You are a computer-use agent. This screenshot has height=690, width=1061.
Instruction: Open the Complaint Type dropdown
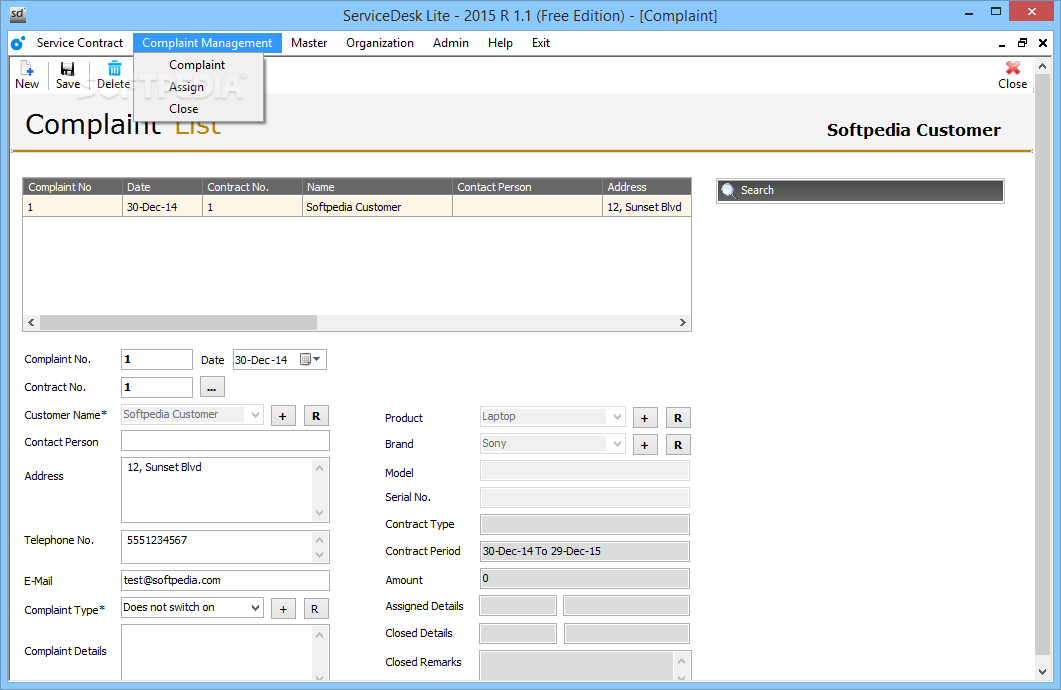point(255,607)
